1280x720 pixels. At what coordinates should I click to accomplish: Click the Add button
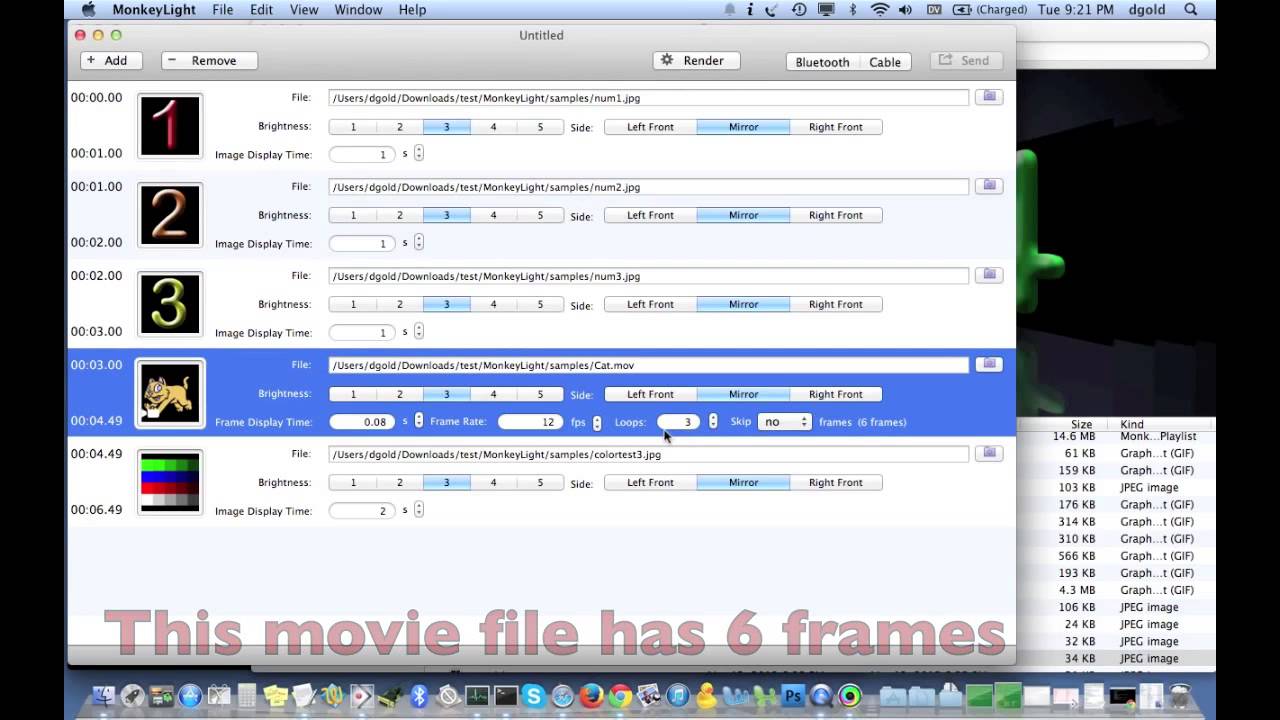111,60
